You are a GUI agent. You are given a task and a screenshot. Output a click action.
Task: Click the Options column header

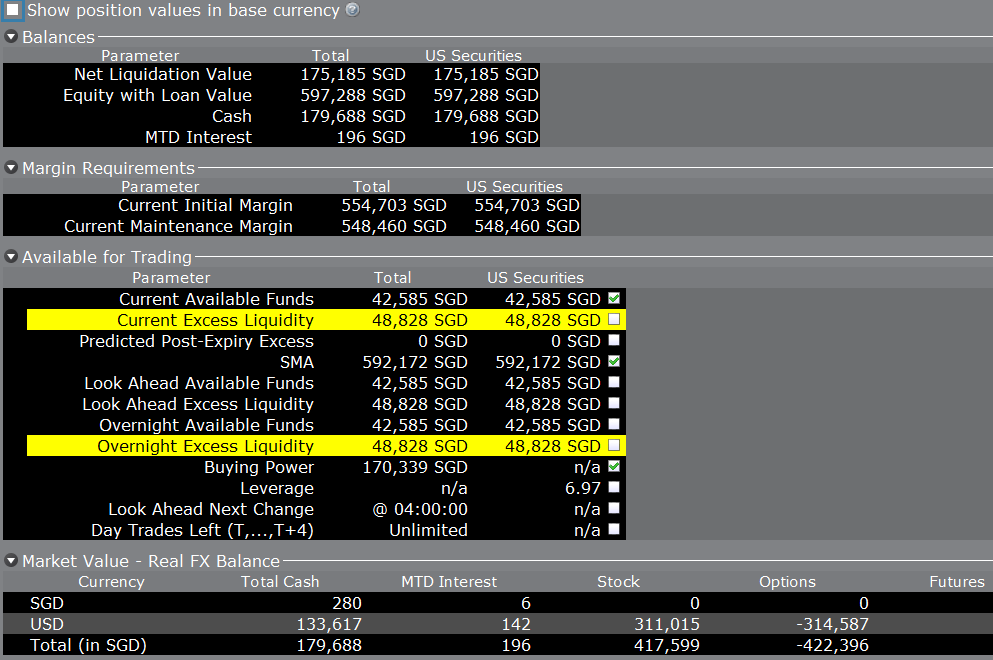click(x=786, y=582)
